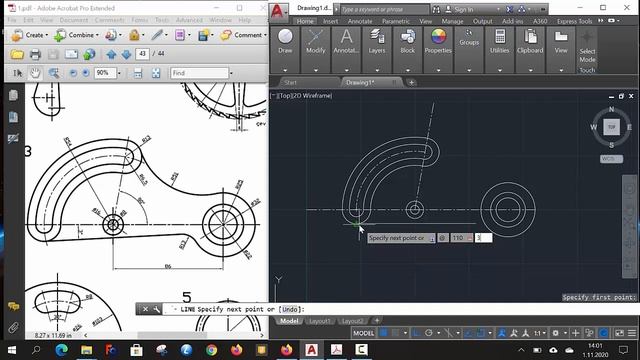Click the Undo option in the command line
The width and height of the screenshot is (640, 360).
point(290,309)
